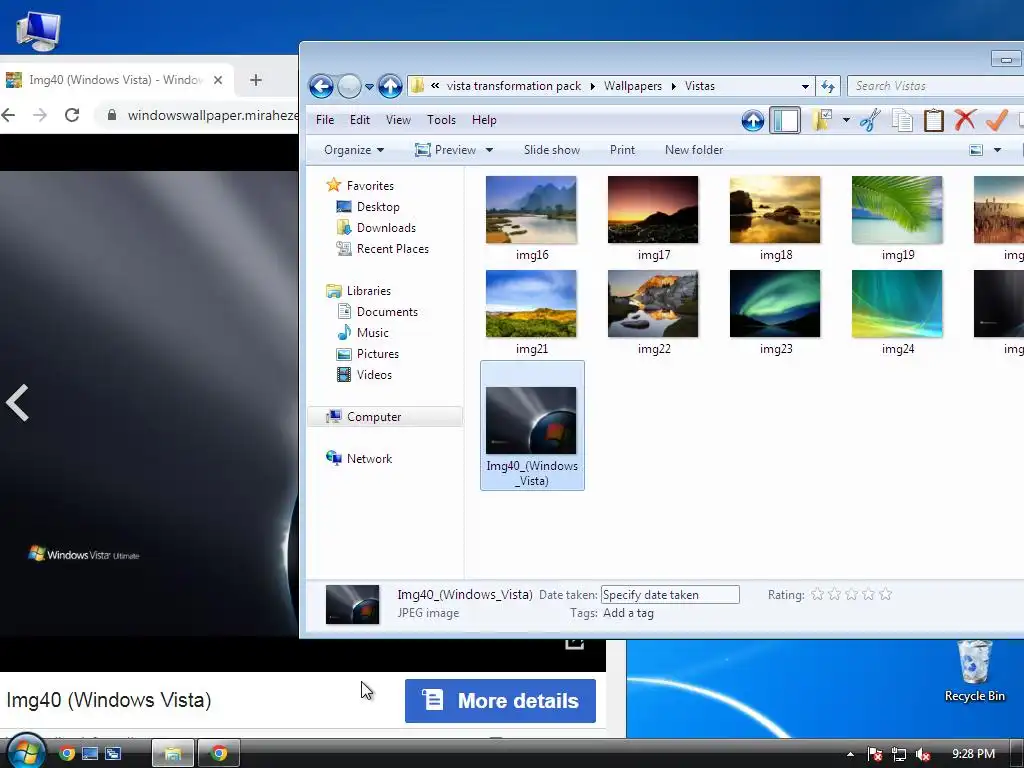
Task: Toggle the navigation pane toolbar button
Action: pos(784,121)
